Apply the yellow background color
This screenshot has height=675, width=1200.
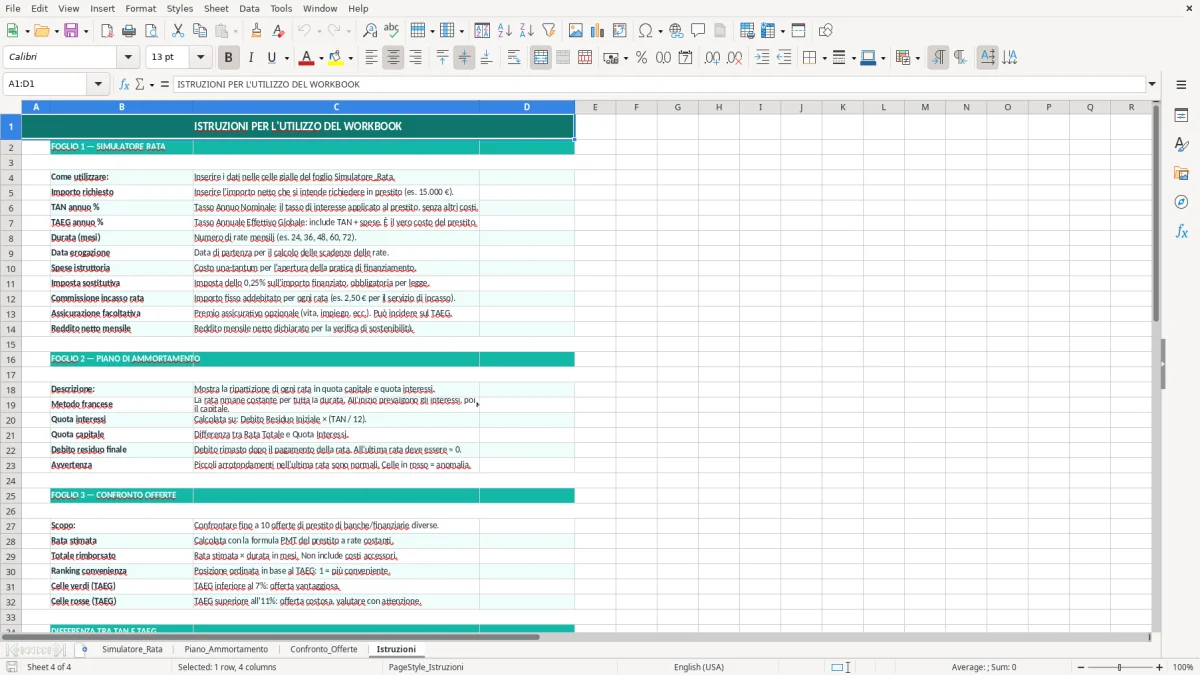[x=336, y=58]
